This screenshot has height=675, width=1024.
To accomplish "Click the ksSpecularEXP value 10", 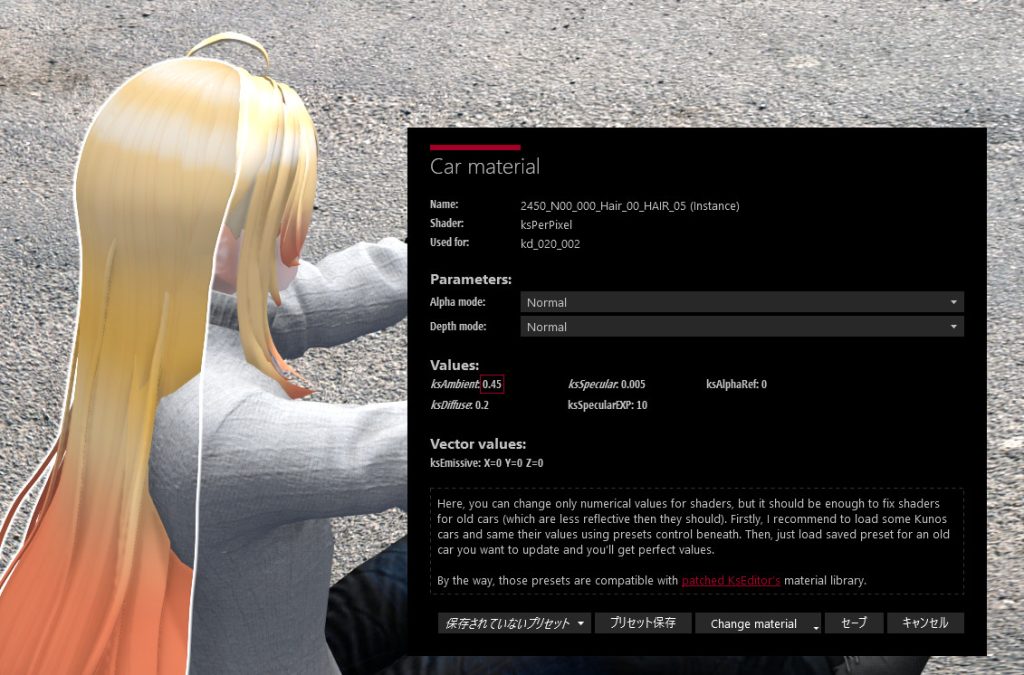I will click(641, 406).
